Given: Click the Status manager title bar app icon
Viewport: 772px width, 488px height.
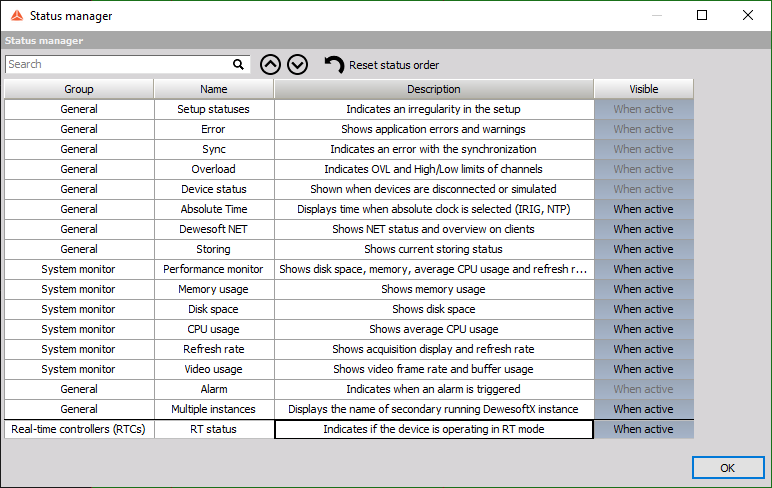Looking at the screenshot, I should tap(17, 16).
